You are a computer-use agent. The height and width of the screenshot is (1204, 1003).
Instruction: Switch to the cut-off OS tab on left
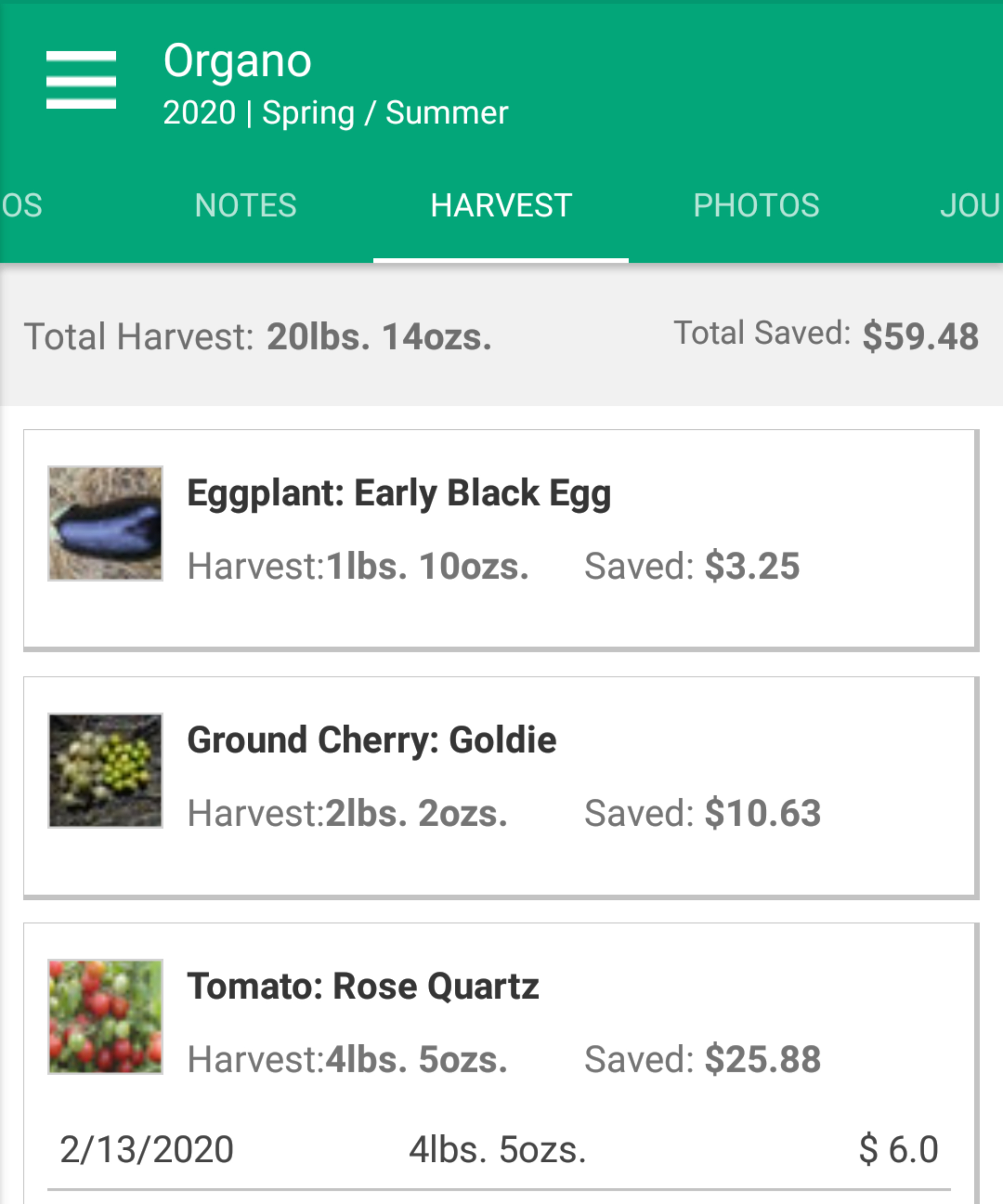point(22,205)
